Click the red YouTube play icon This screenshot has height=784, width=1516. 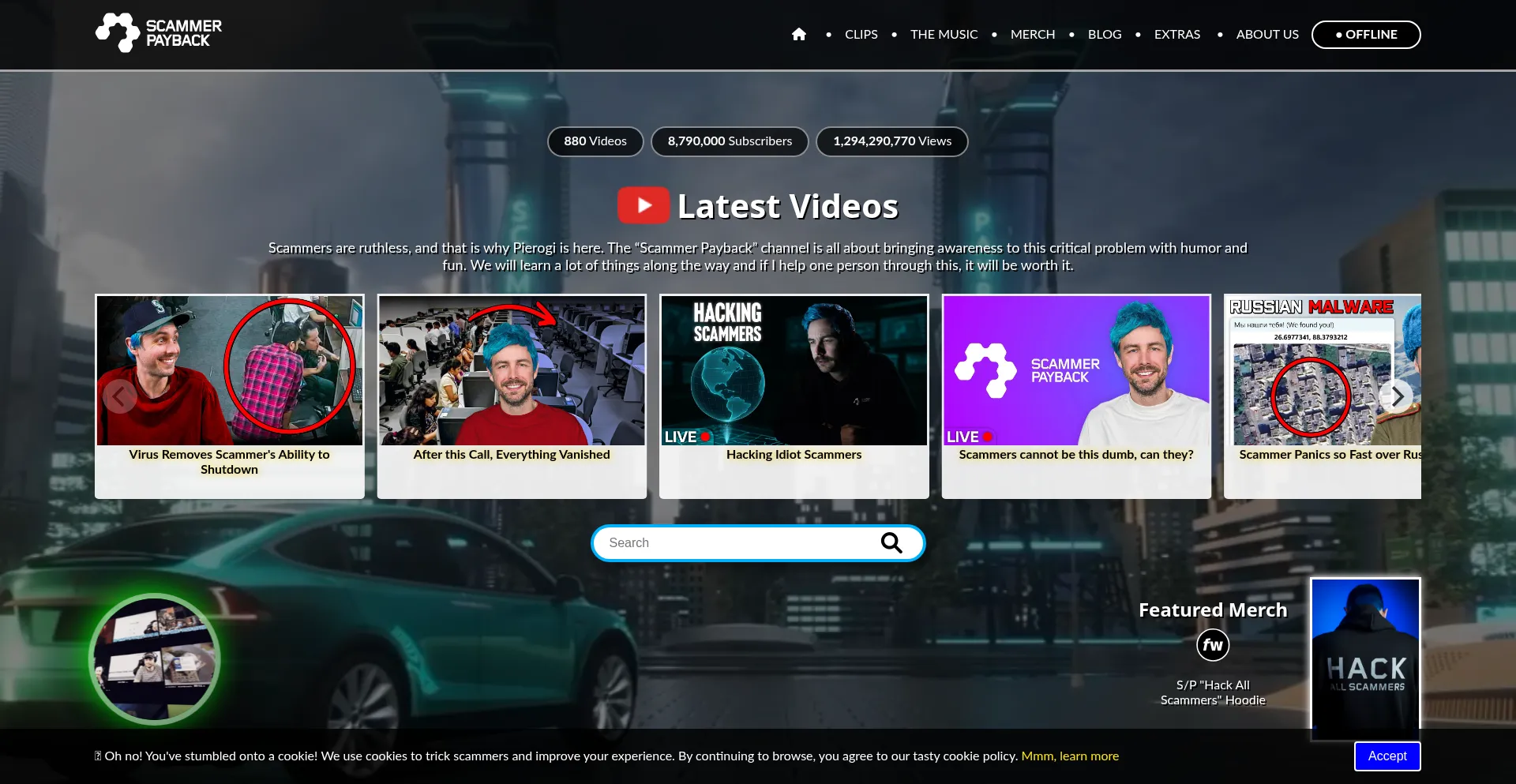coord(643,206)
